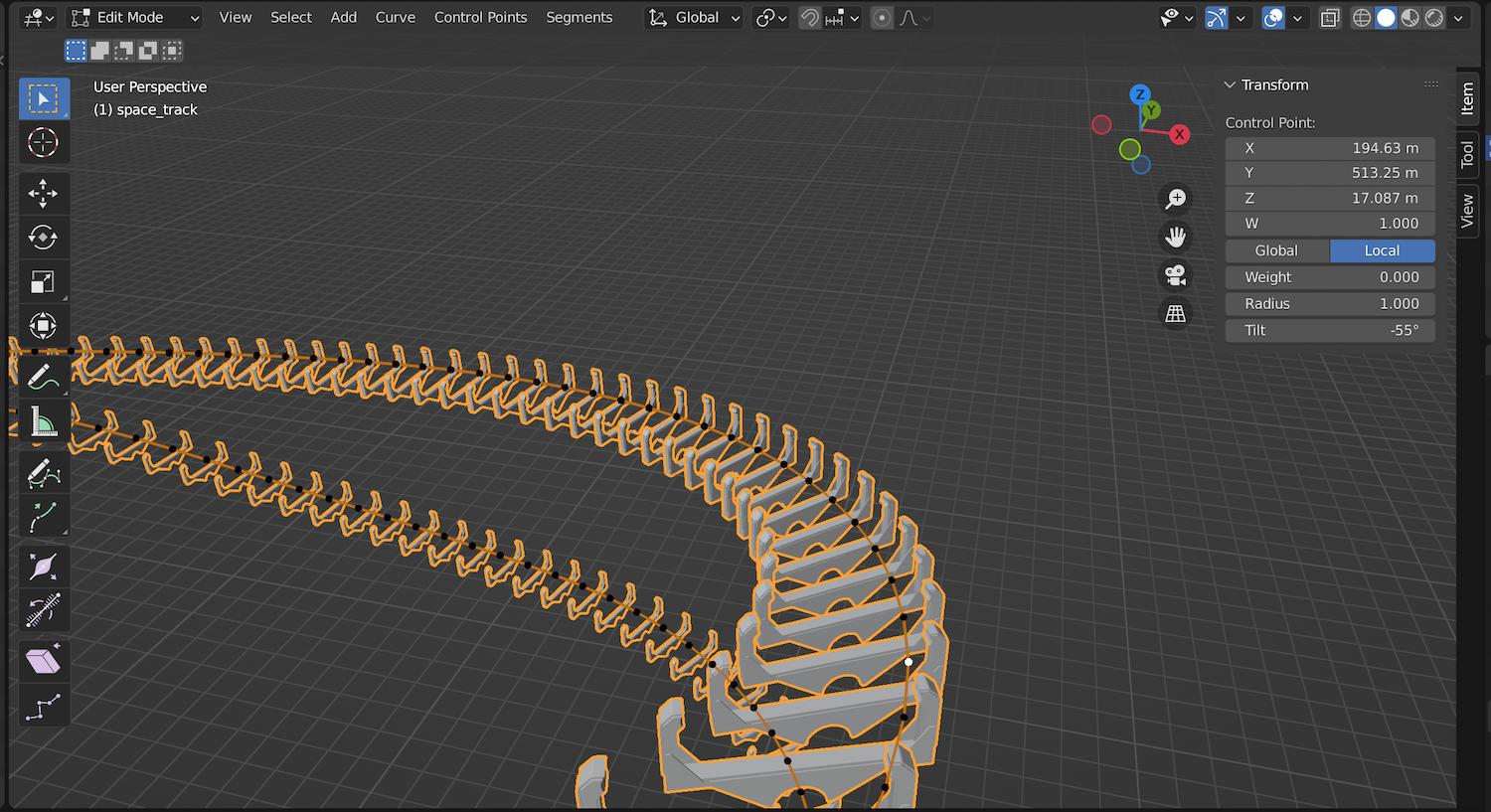Select the curve Draw tool

[44, 472]
